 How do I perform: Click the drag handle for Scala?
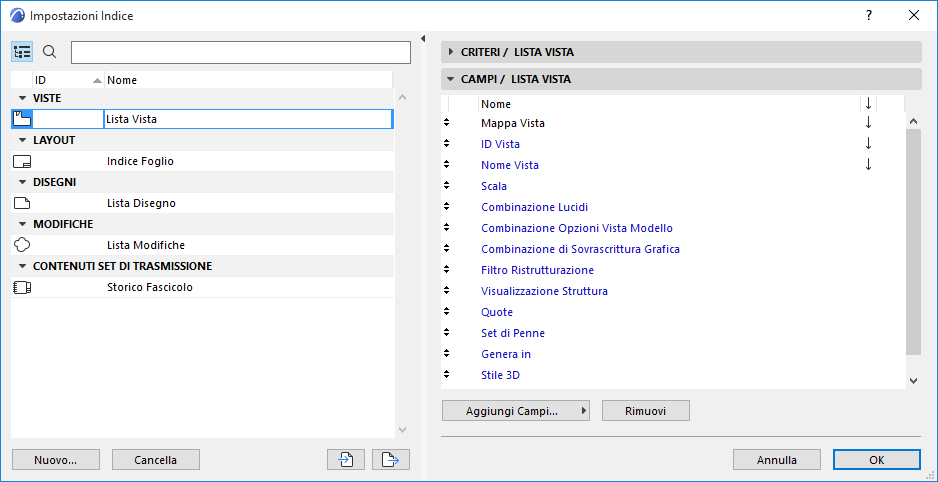pyautogui.click(x=446, y=186)
